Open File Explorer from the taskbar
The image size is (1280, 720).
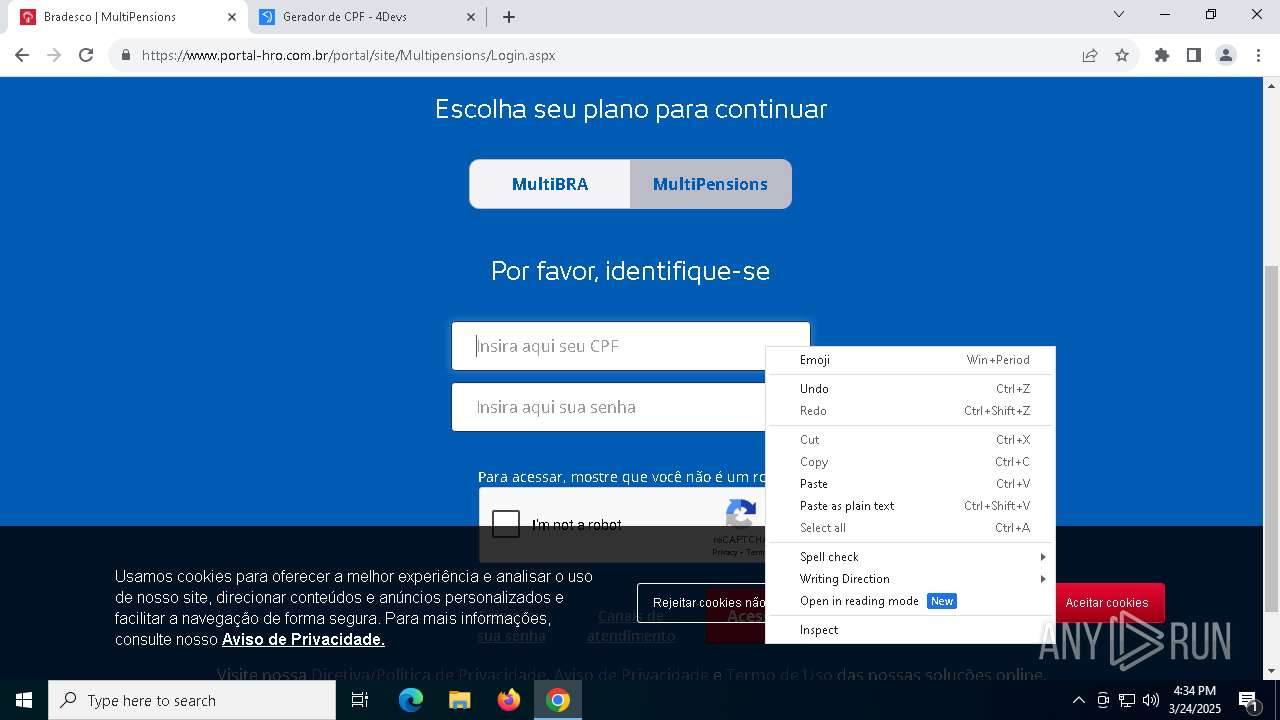pos(459,700)
